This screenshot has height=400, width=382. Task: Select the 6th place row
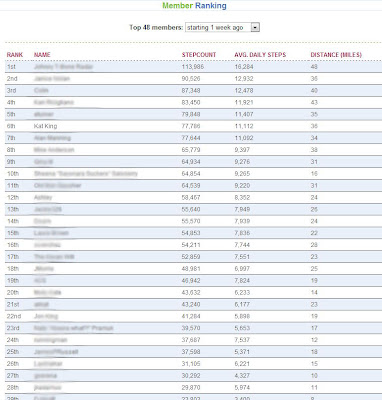pyautogui.click(x=193, y=126)
